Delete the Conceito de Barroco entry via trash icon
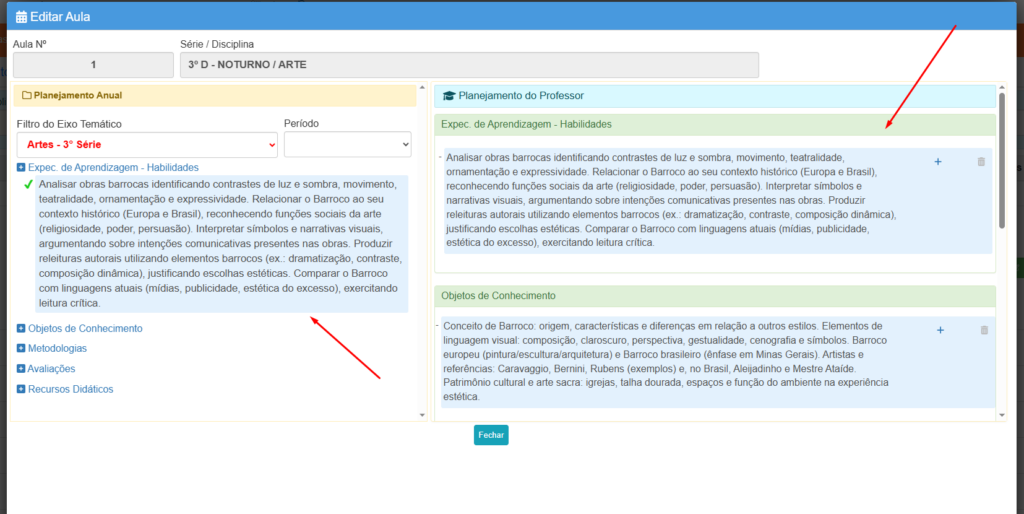This screenshot has height=514, width=1024. click(982, 330)
